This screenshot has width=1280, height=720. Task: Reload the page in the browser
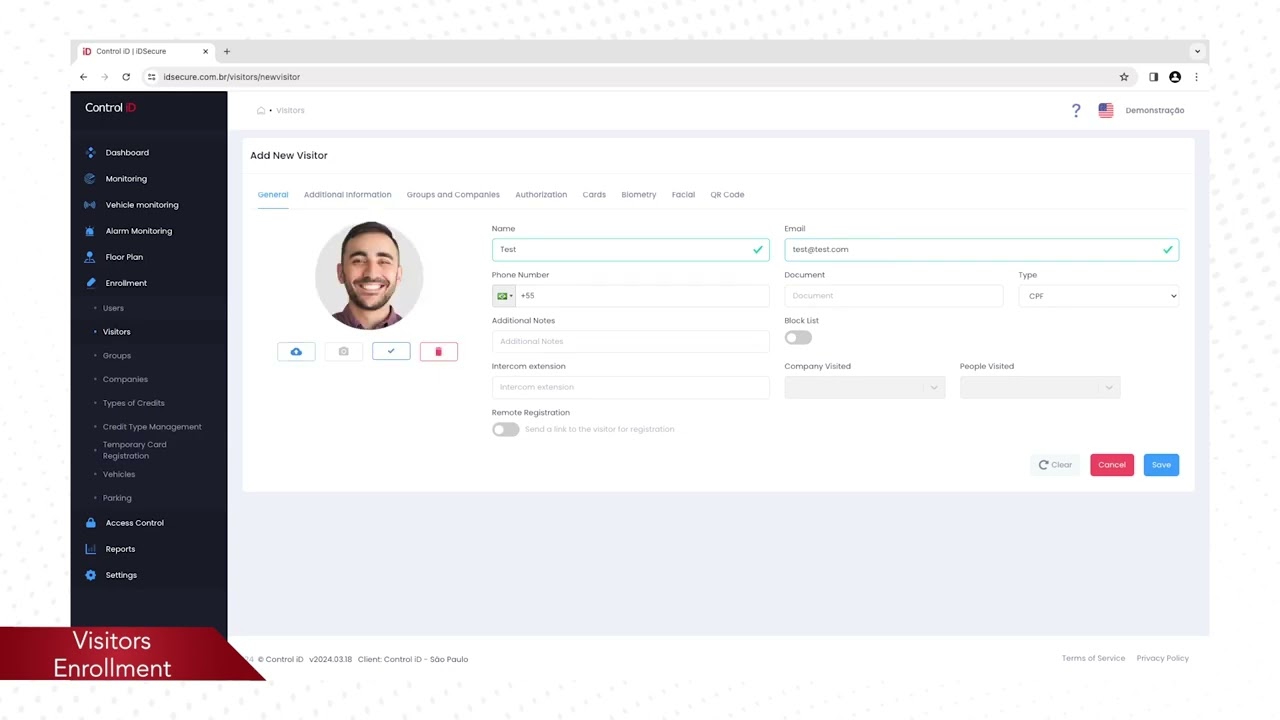tap(126, 77)
